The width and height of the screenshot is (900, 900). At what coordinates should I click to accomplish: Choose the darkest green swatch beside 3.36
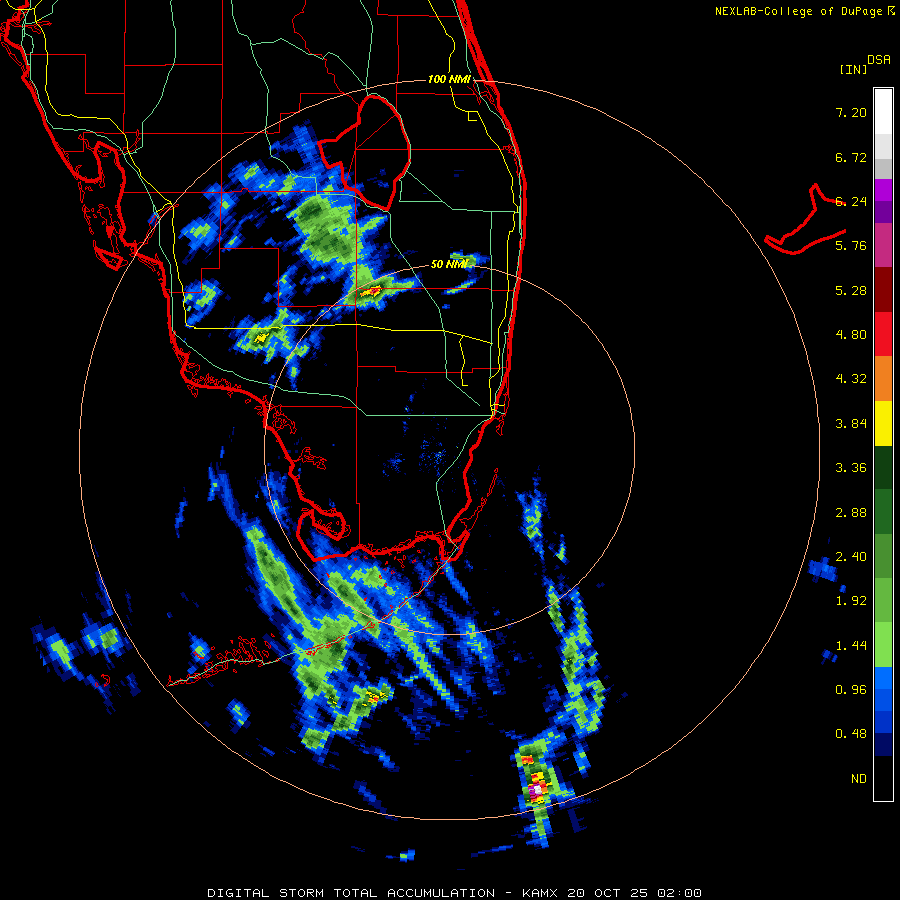(883, 467)
